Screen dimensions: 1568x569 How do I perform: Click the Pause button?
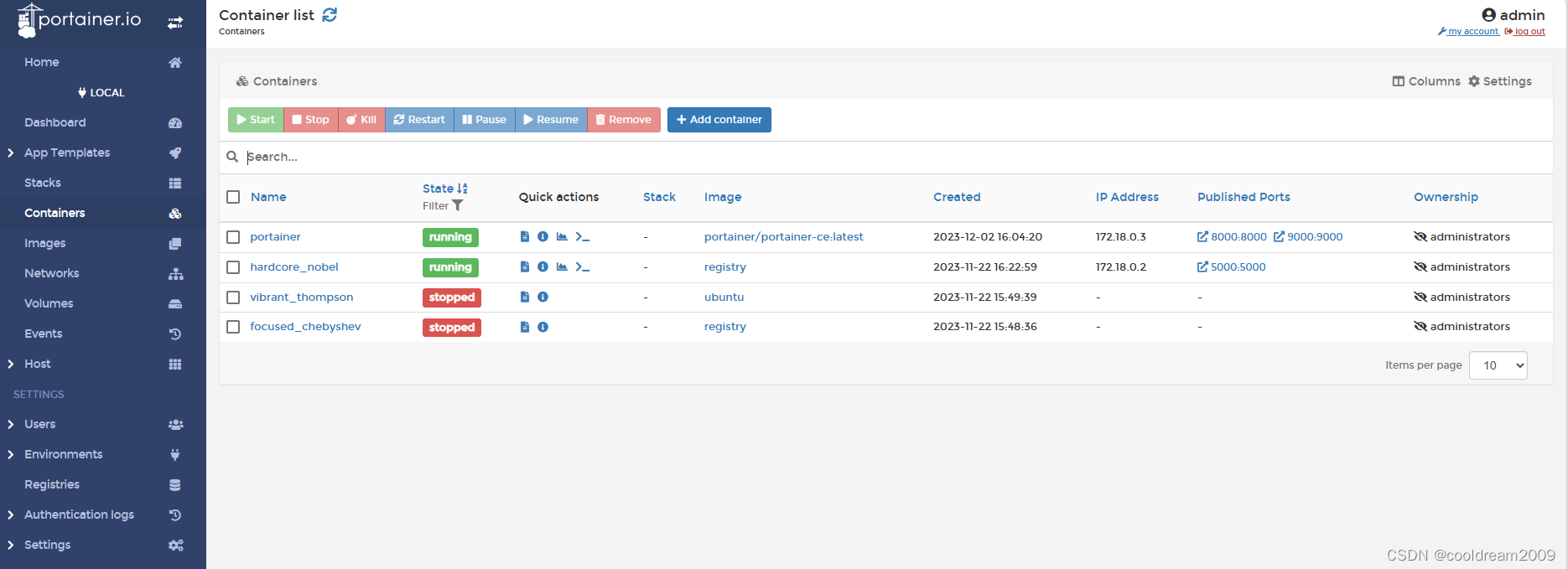pos(485,120)
